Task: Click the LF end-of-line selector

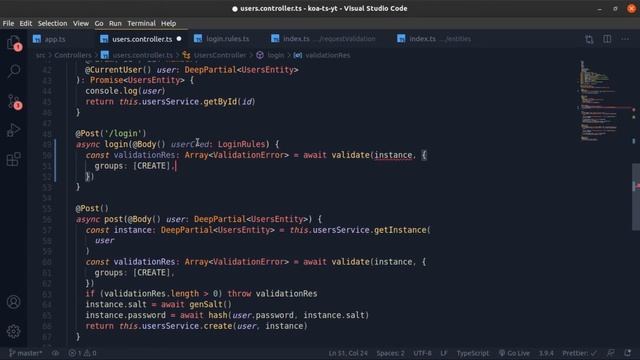Action: click(x=444, y=353)
